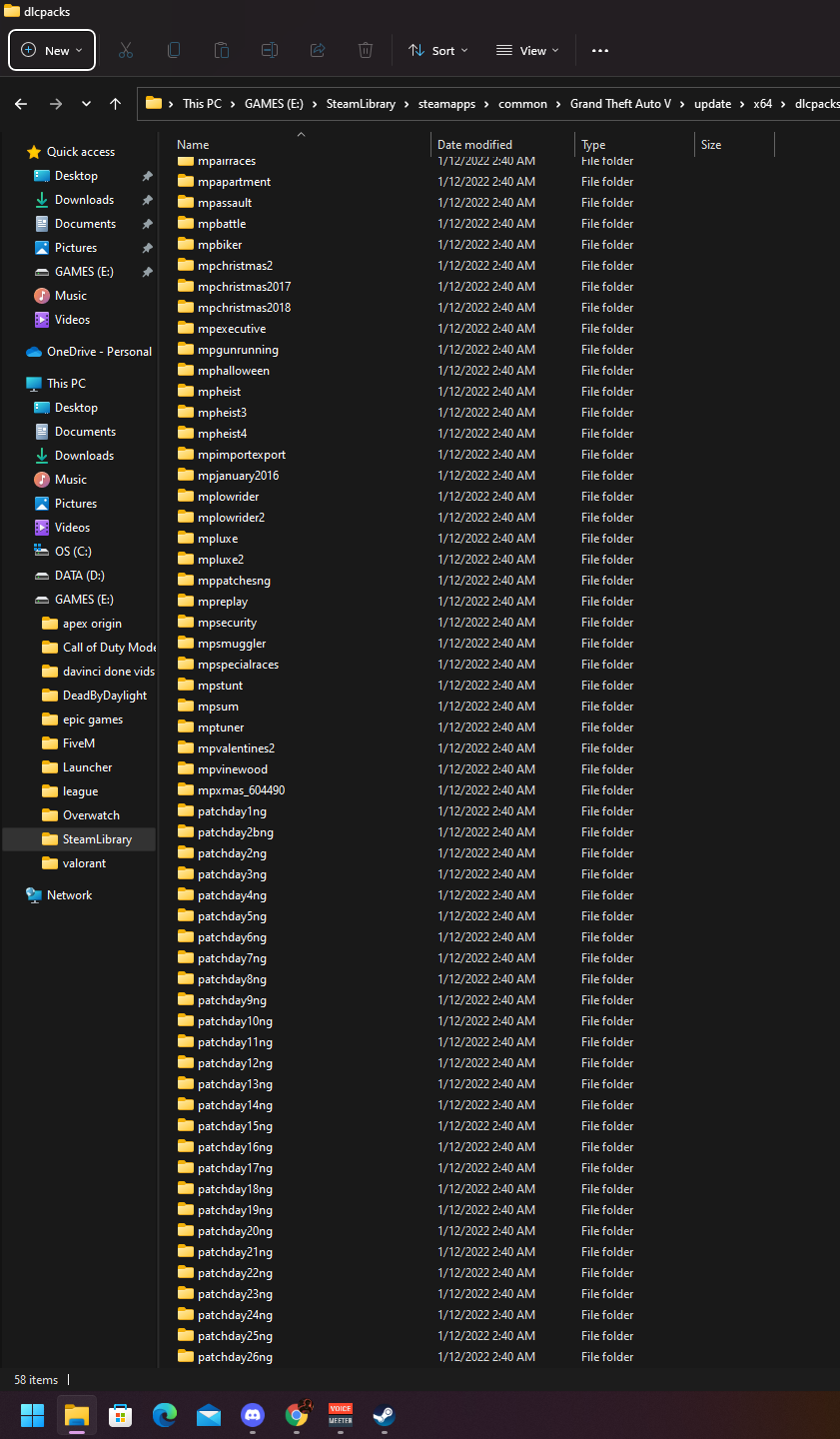Select Quick access in the navigation pane
The height and width of the screenshot is (1439, 840).
click(x=81, y=152)
